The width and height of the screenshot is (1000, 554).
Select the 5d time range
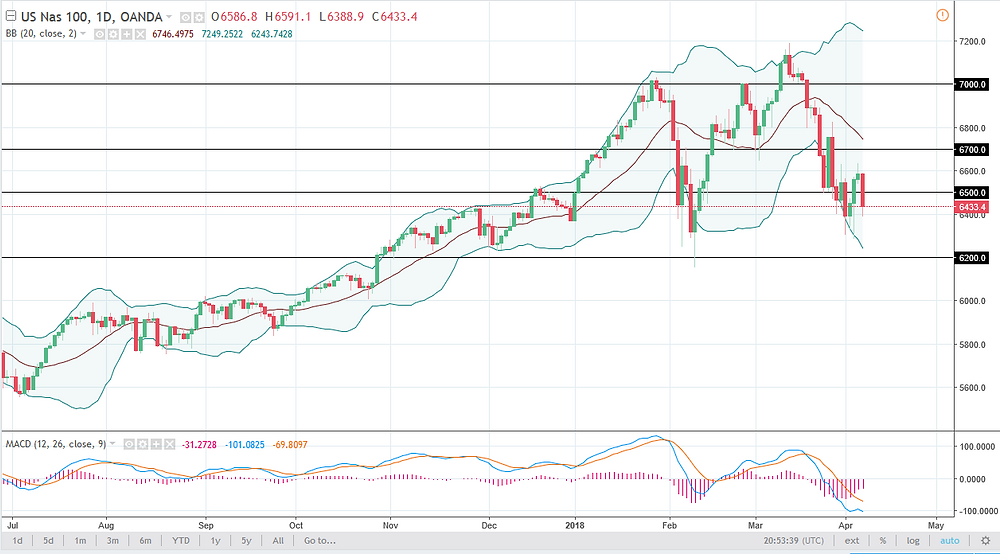click(x=48, y=541)
